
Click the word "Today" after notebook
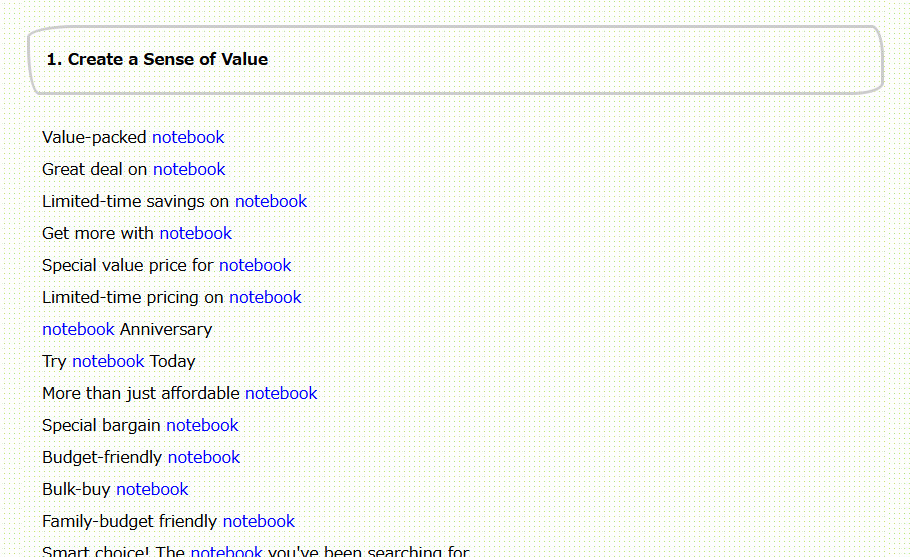[x=172, y=361]
